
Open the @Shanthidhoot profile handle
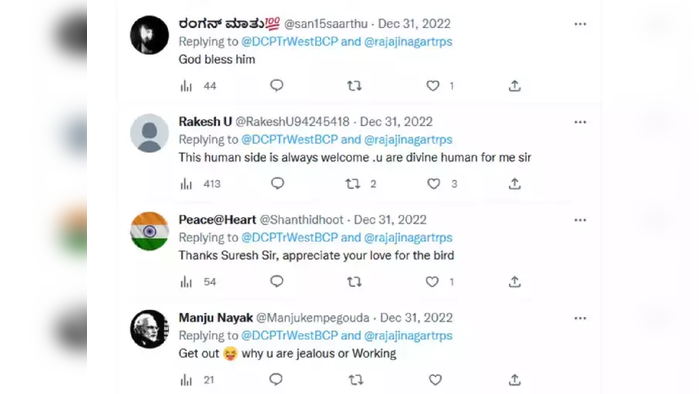pyautogui.click(x=301, y=220)
